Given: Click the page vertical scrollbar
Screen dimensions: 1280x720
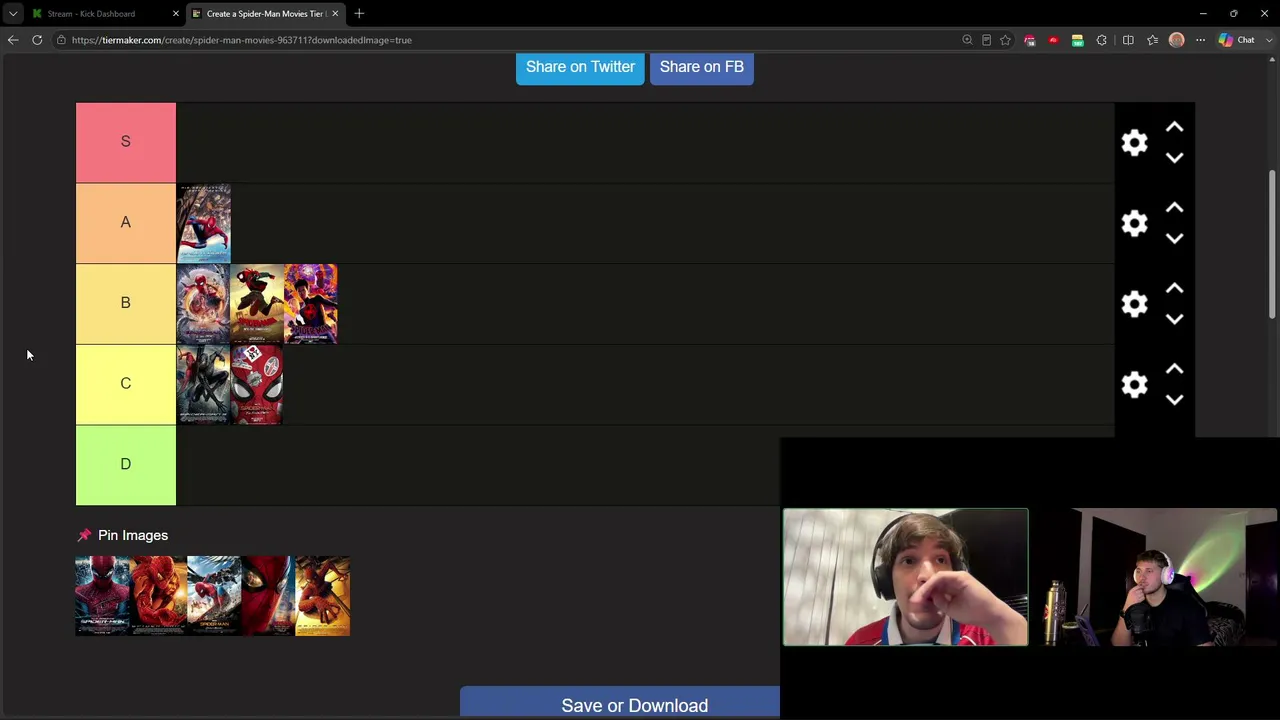Looking at the screenshot, I should 1272,245.
